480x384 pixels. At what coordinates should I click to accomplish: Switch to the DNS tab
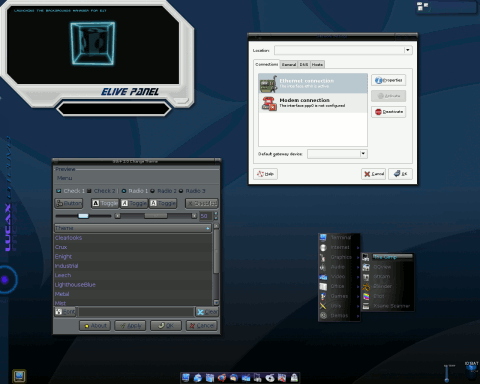[304, 65]
